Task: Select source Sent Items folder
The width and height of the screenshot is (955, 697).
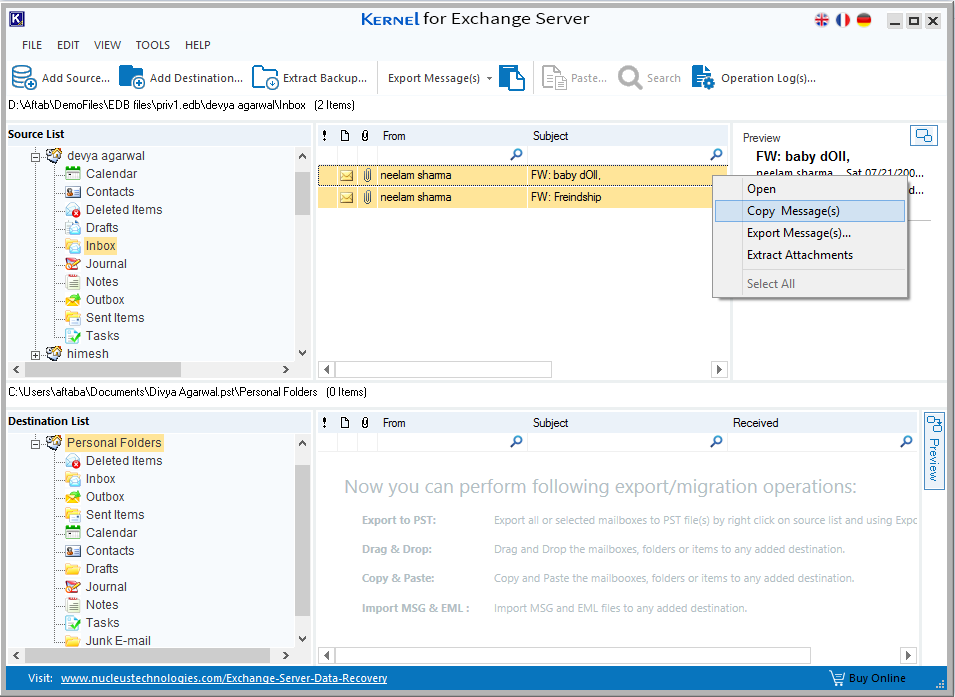Action: [115, 317]
